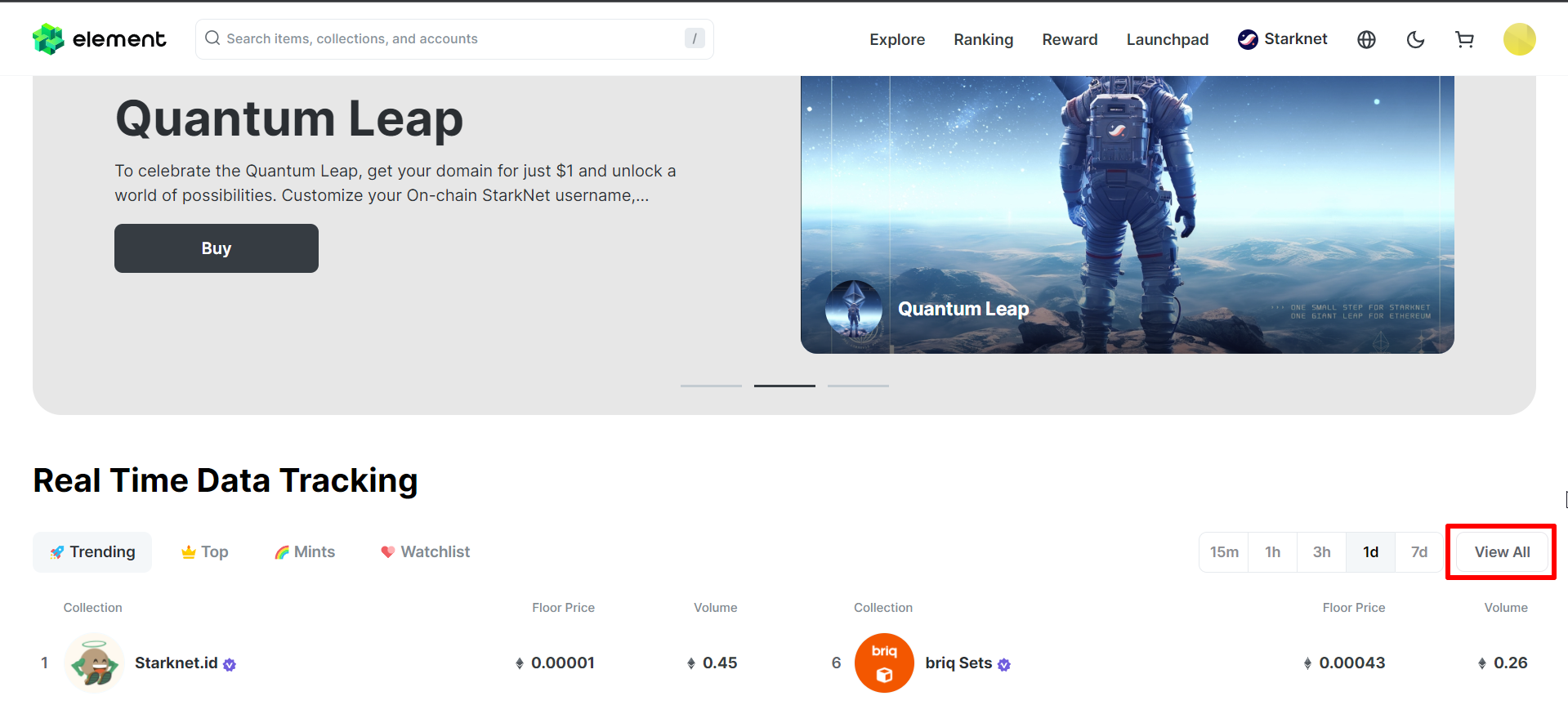Switch to the Watchlist tab
The width and height of the screenshot is (1568, 723).
pyautogui.click(x=425, y=552)
